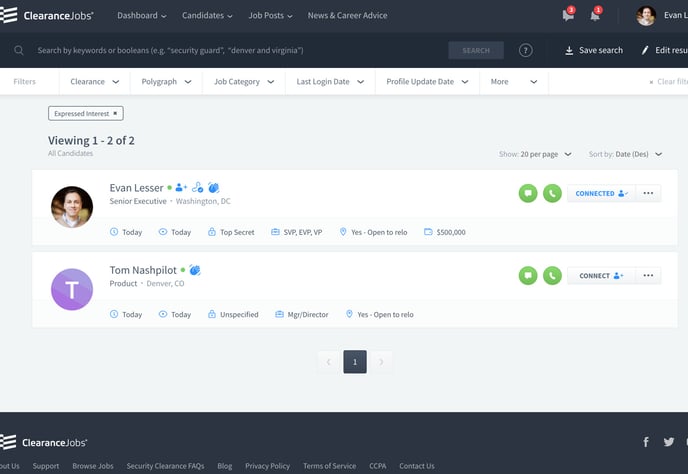
Task: Open Evan Lesser's profile name link
Action: 136,188
